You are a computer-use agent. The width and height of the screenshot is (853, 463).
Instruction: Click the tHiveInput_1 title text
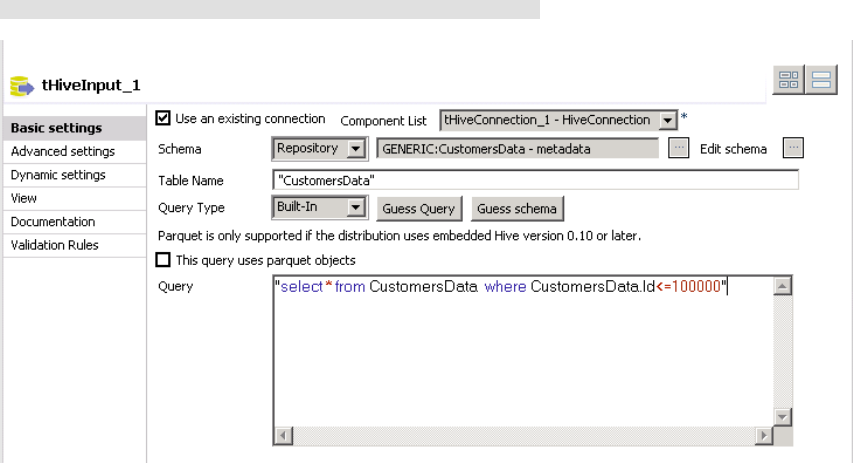point(91,85)
